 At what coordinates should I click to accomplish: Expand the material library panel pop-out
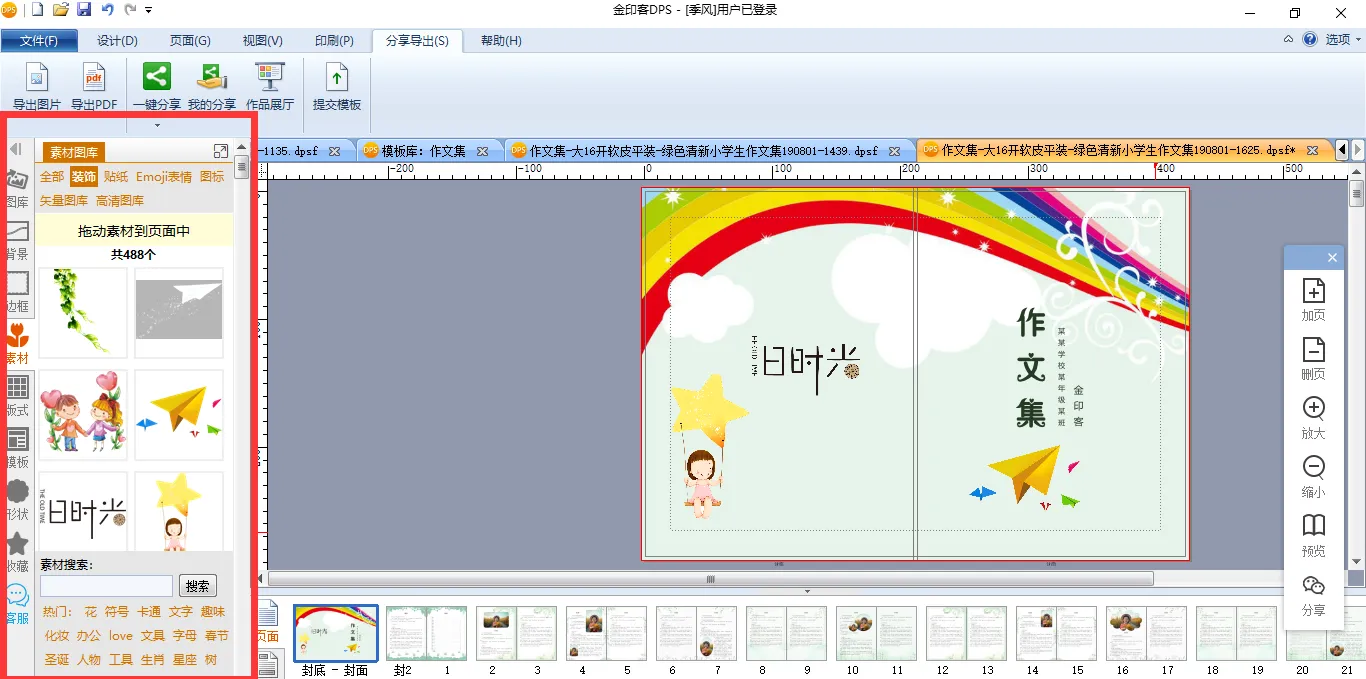pos(221,151)
